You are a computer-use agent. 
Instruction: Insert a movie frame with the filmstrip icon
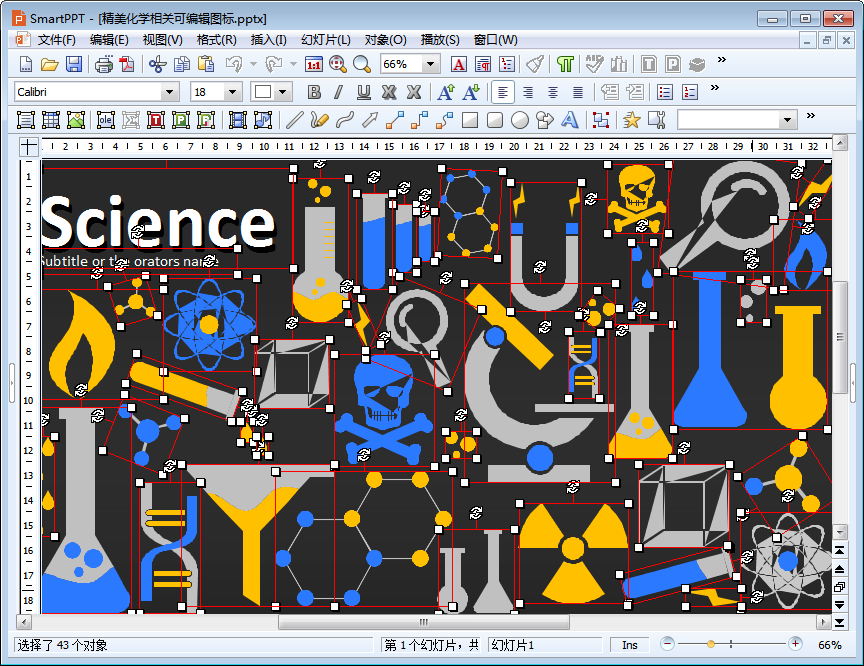point(237,120)
